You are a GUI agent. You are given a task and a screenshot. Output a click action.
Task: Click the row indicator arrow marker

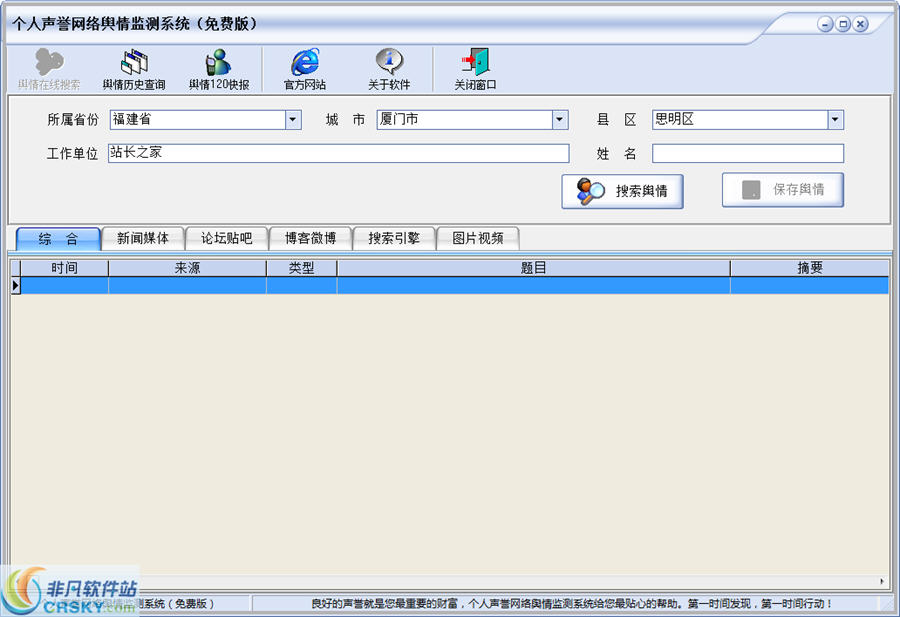tap(15, 285)
